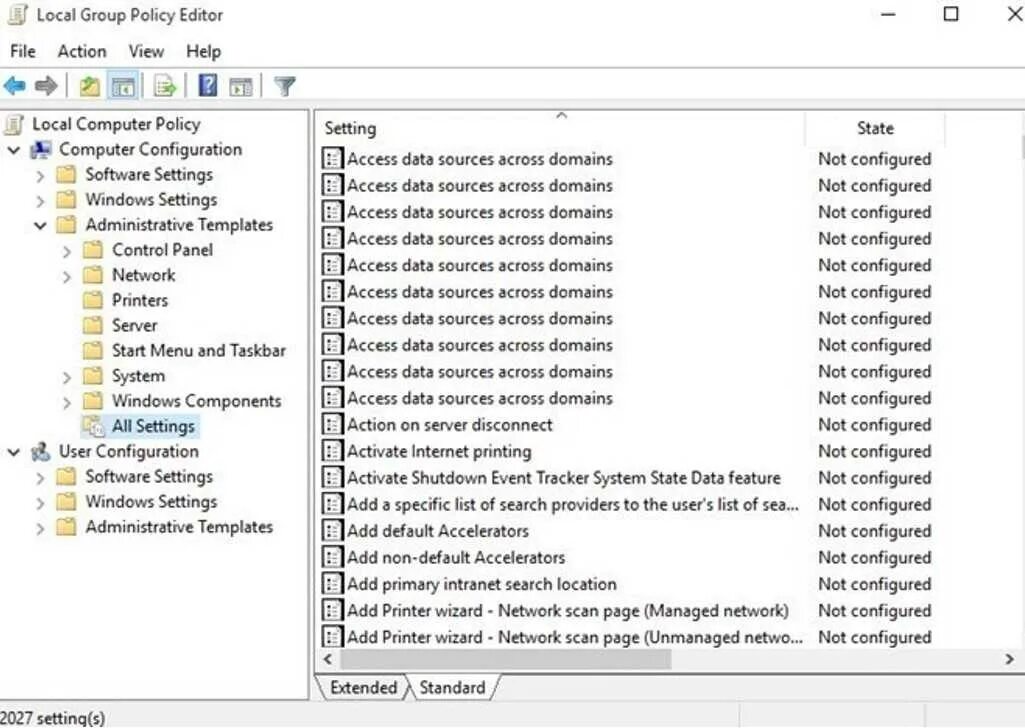Open the Action menu
Viewport: 1025px width, 728px height.
82,51
